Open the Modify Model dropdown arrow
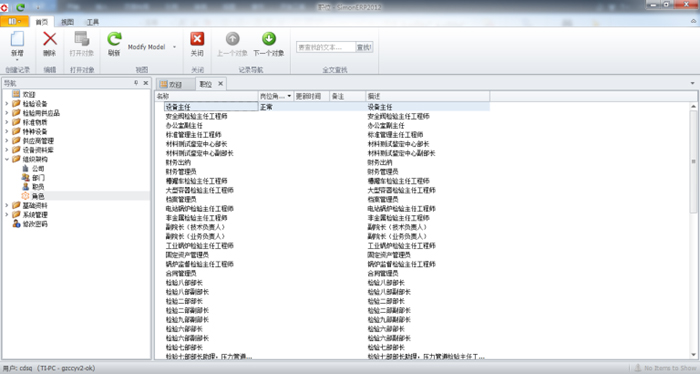This screenshot has height=374, width=700. click(x=174, y=47)
